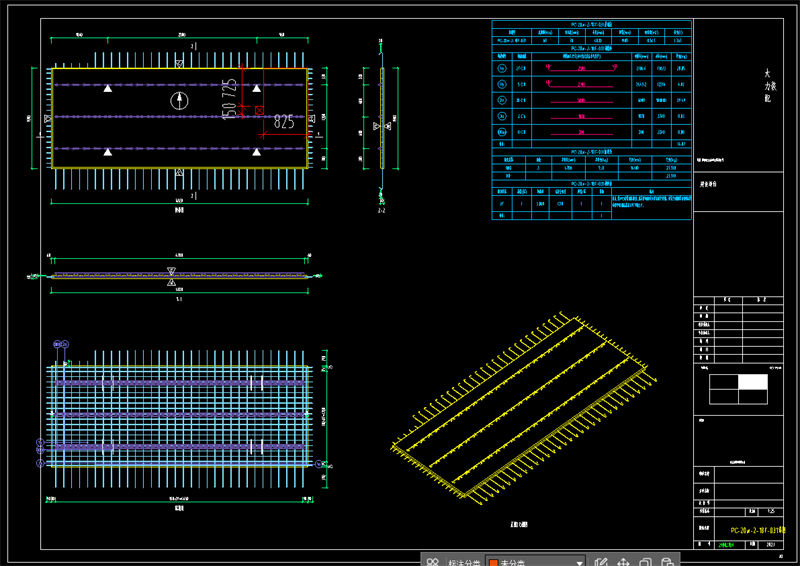Select the move arrows tool icon
Image resolution: width=800 pixels, height=566 pixels.
(623, 562)
